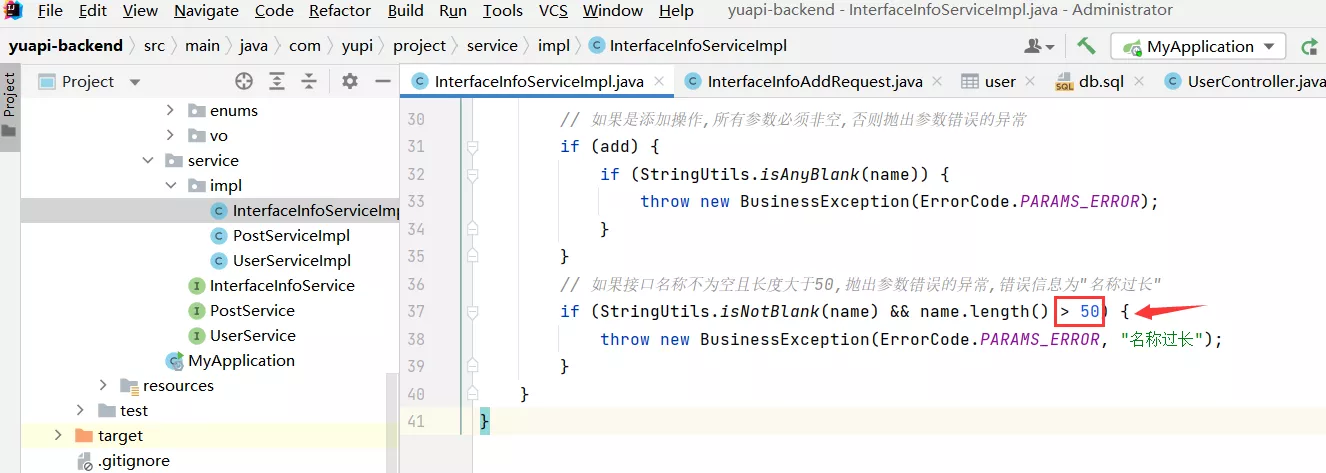Expand the test folder
The image size is (1326, 473).
coord(81,410)
